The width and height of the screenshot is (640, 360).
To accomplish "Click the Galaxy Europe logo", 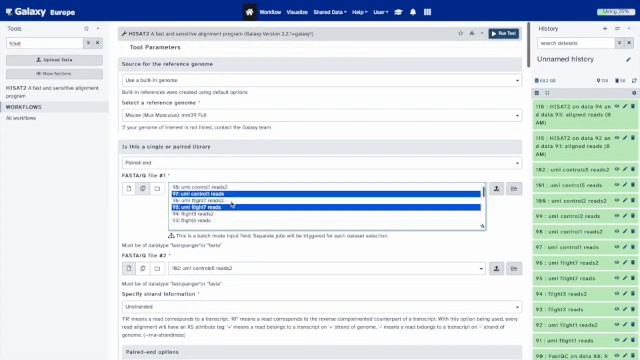I will [40, 12].
